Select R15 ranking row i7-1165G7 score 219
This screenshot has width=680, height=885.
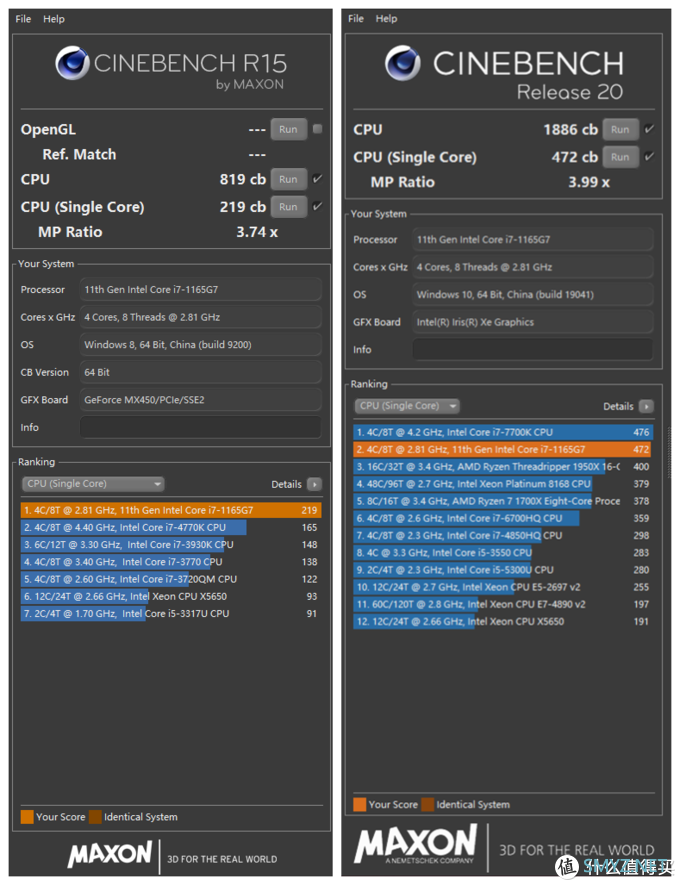pyautogui.click(x=171, y=510)
